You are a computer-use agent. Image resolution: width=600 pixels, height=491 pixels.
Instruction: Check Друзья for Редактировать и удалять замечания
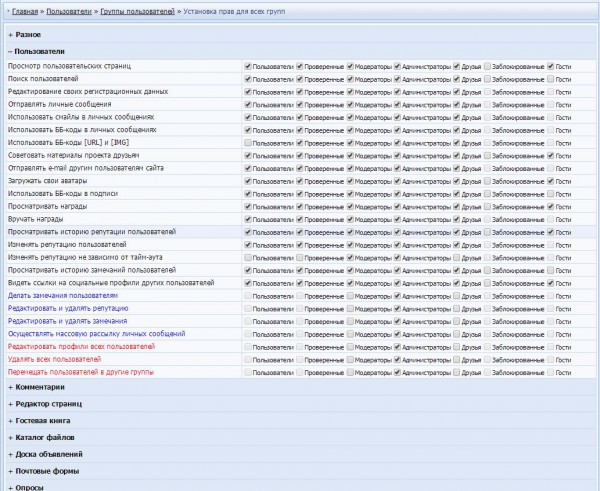coord(457,321)
